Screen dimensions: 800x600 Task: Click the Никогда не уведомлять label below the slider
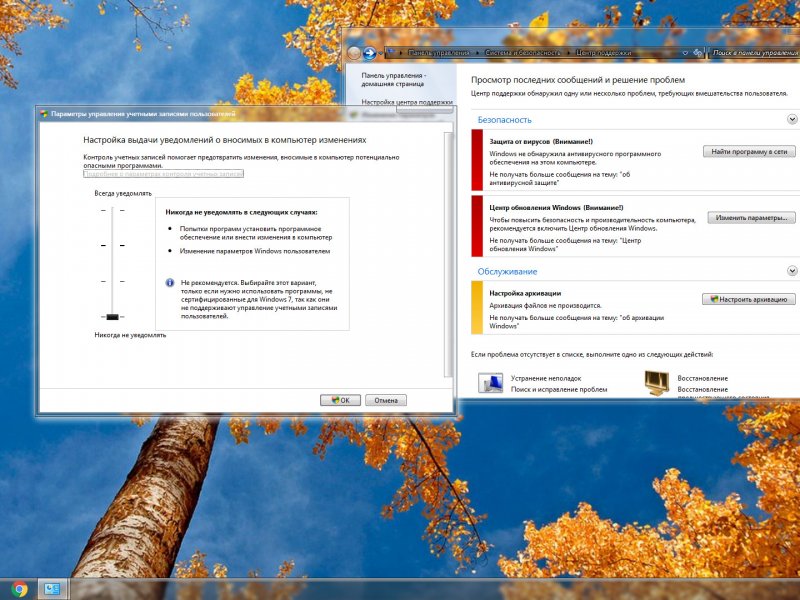(x=130, y=335)
